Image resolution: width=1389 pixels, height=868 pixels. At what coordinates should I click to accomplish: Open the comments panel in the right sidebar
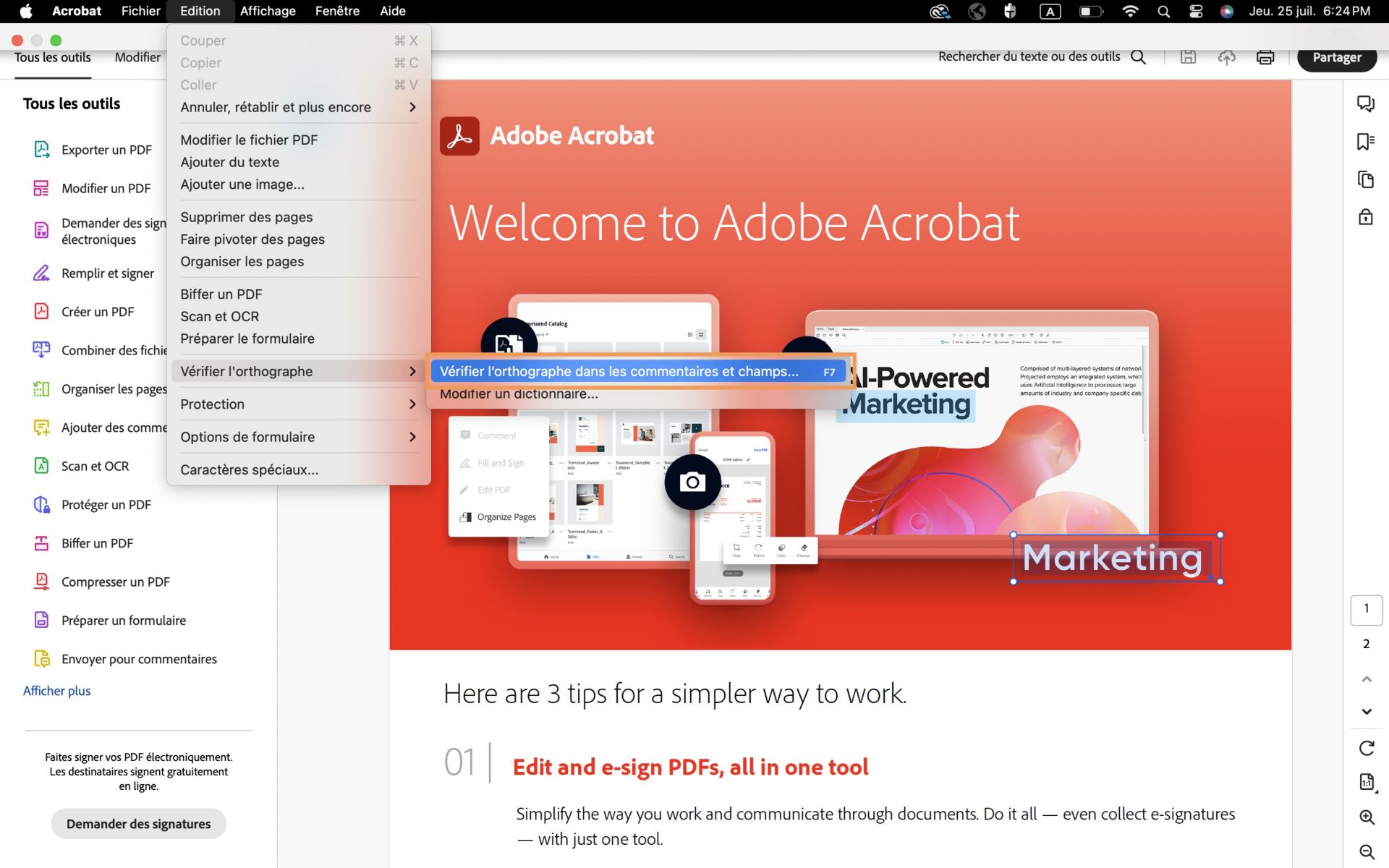click(1366, 103)
